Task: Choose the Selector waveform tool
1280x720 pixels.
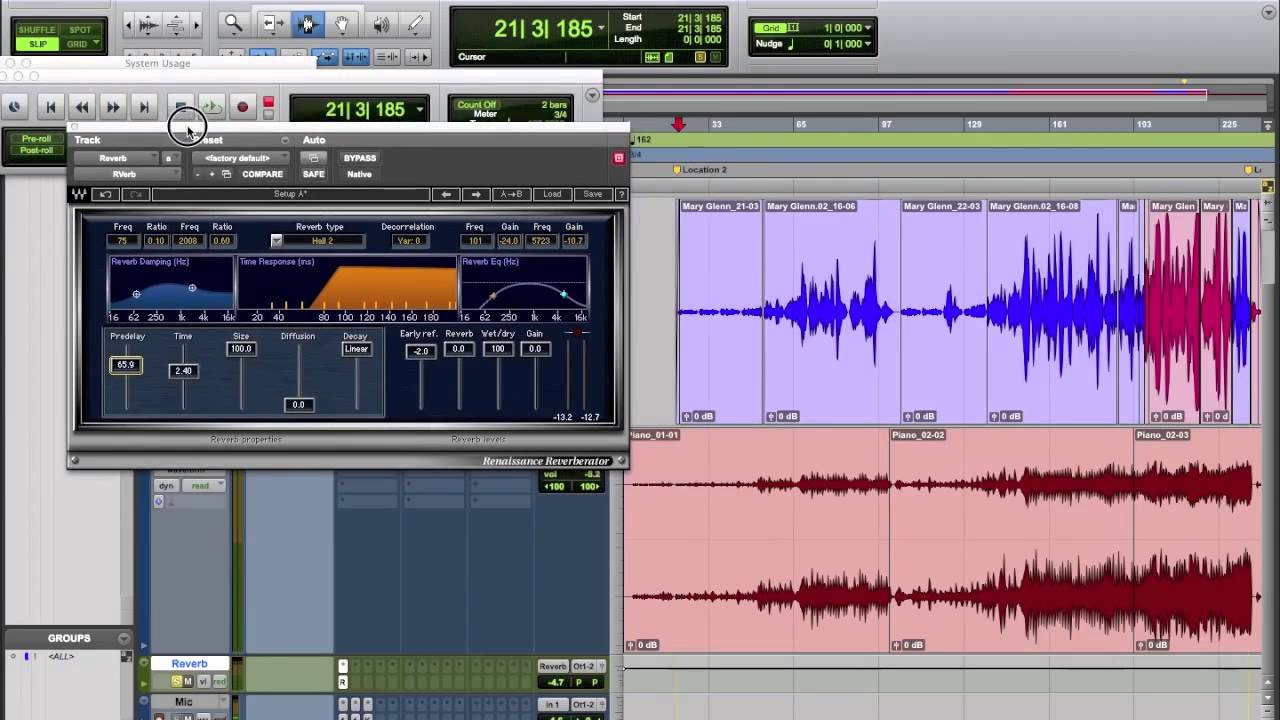Action: coord(306,23)
